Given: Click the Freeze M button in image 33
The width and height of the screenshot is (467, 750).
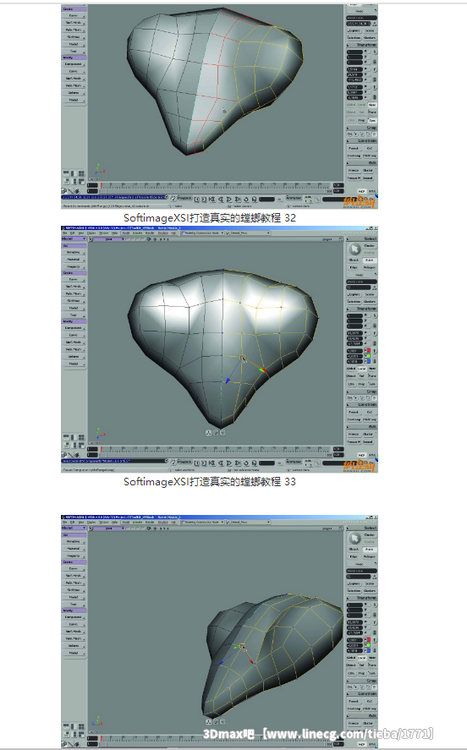Looking at the screenshot, I should 354,442.
